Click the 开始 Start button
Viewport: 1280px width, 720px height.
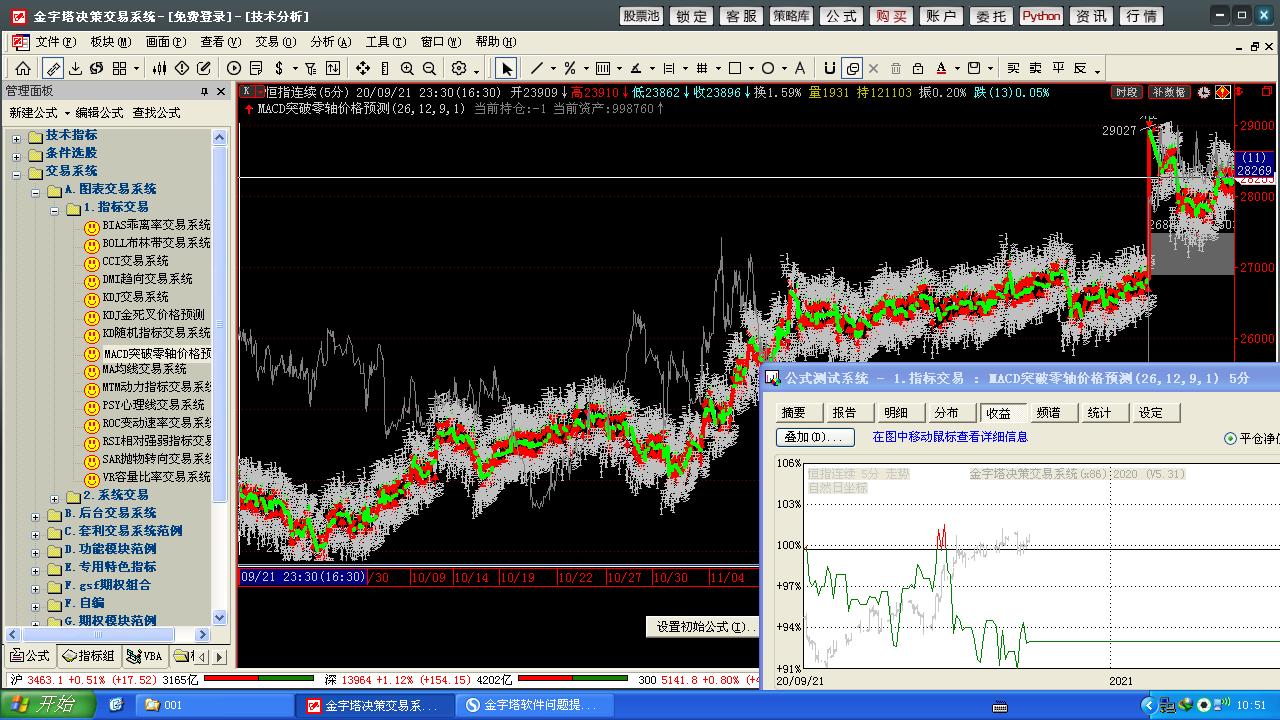click(47, 704)
